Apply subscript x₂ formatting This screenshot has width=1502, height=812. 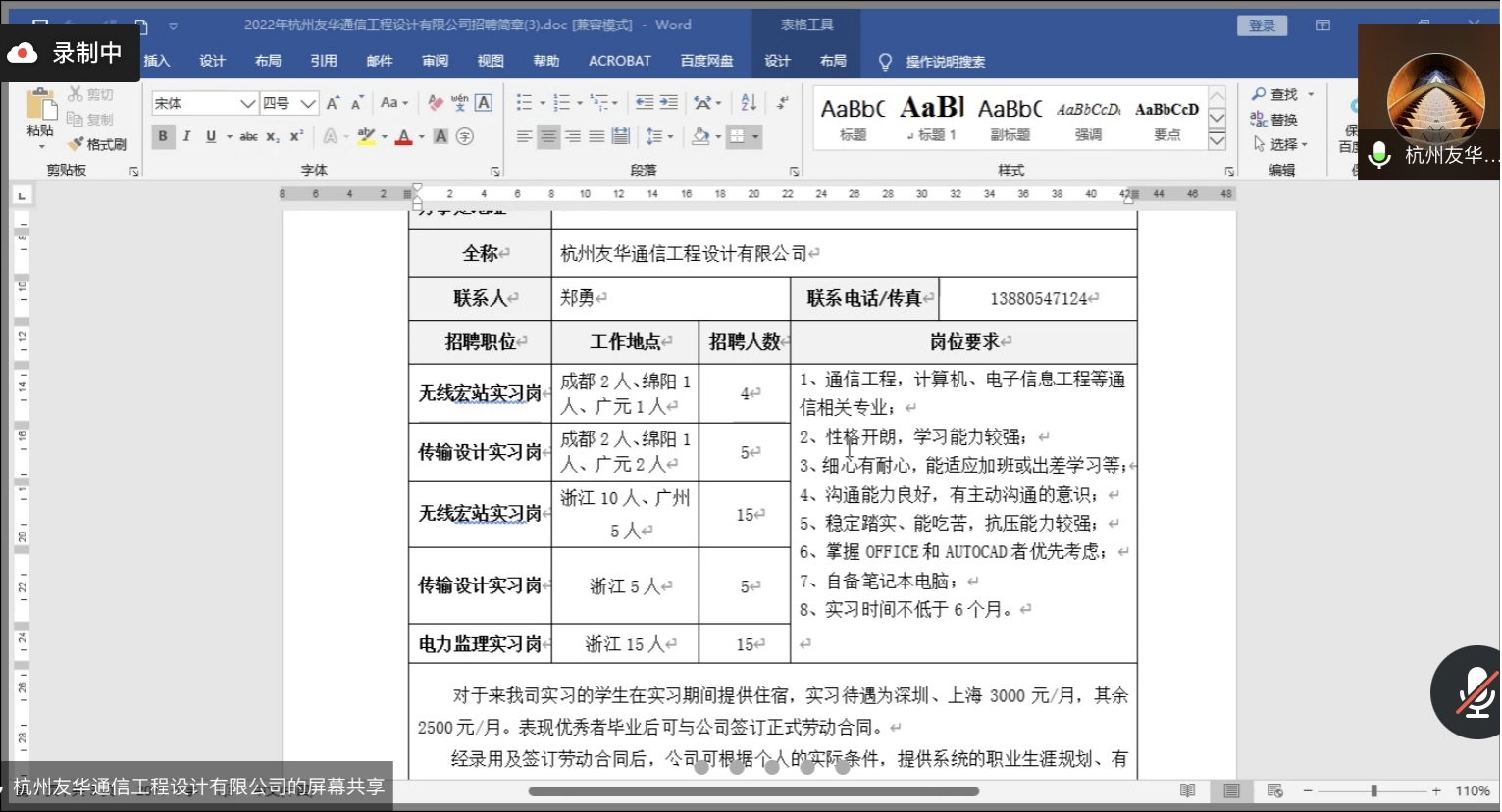[273, 136]
